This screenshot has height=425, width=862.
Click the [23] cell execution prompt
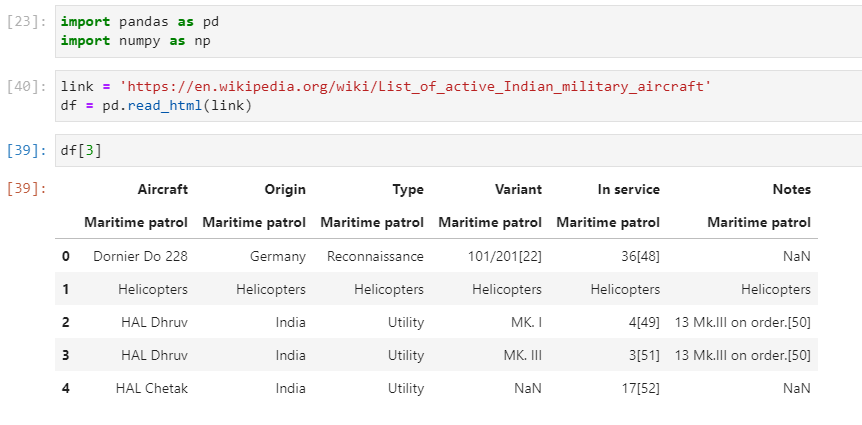click(21, 21)
